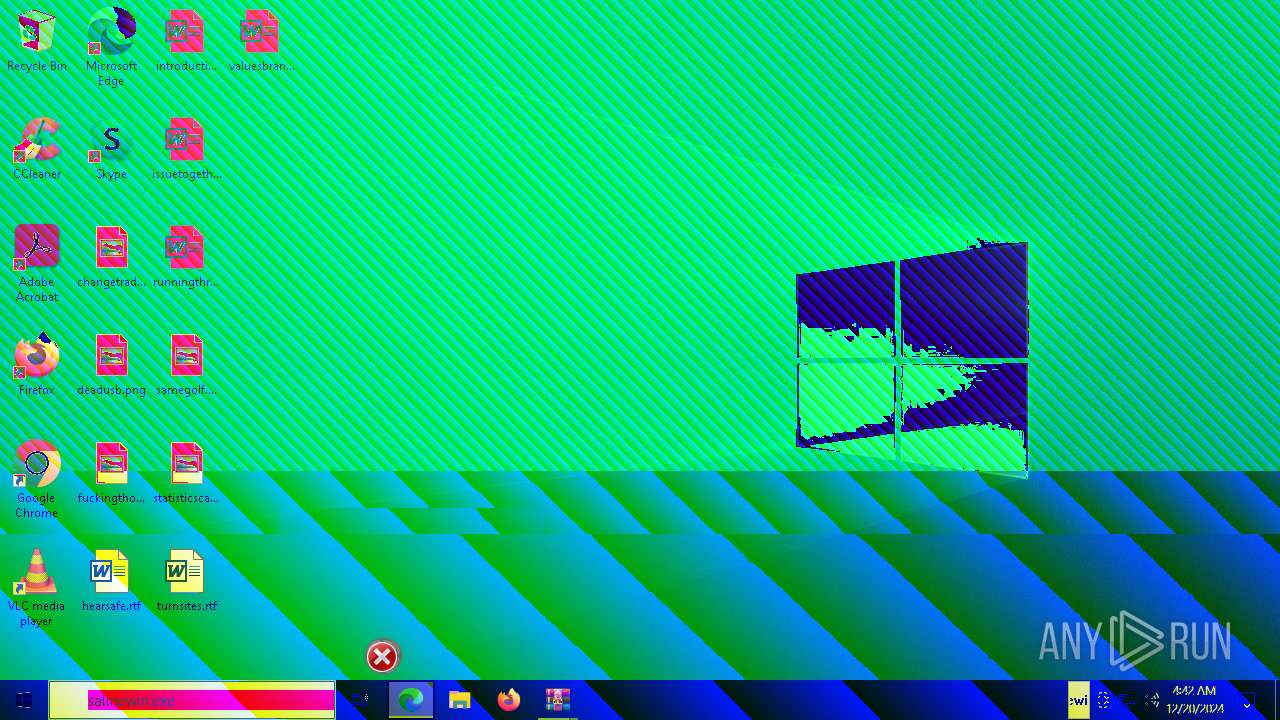Select the hearsafe.rtf document
This screenshot has width=1280, height=720.
(111, 581)
